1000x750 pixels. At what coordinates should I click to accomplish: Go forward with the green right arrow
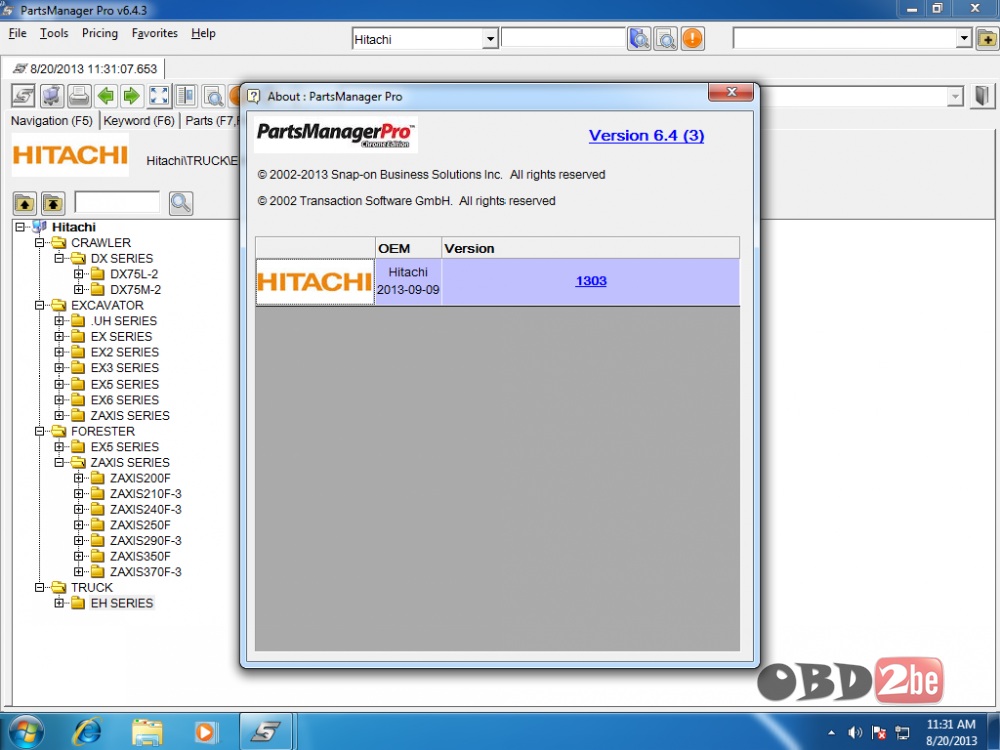131,96
